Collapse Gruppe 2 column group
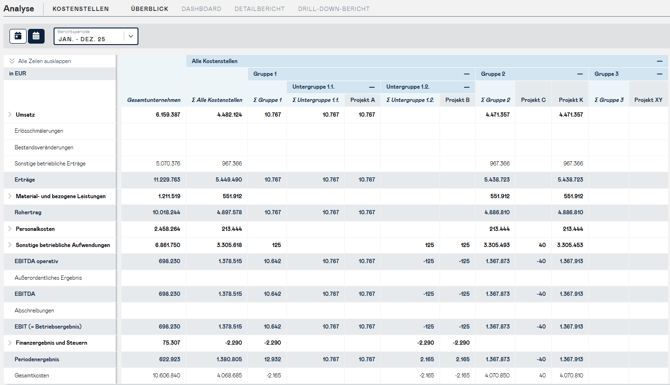Image resolution: width=670 pixels, height=385 pixels. click(580, 74)
